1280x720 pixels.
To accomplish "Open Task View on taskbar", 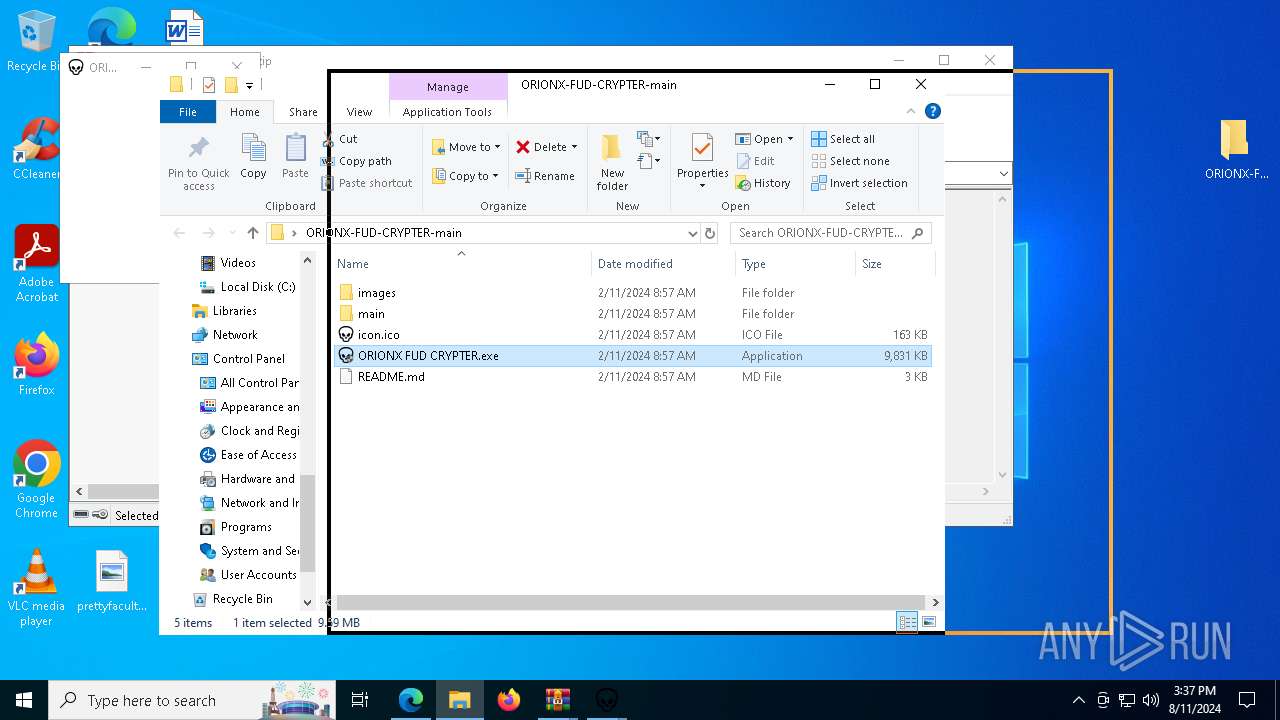I will pyautogui.click(x=360, y=700).
